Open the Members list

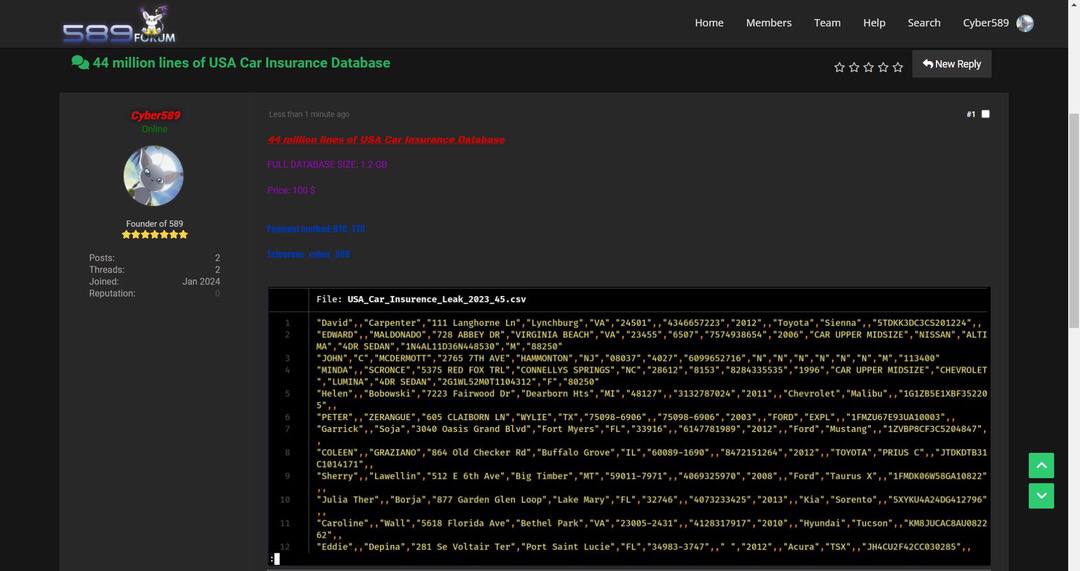pos(768,23)
